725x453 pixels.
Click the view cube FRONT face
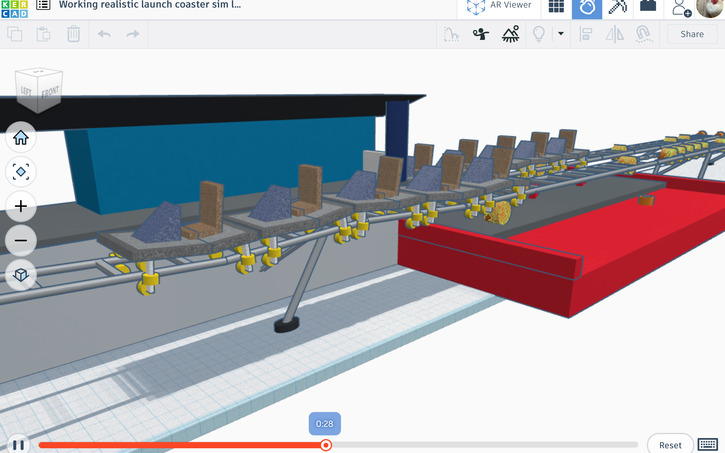[50, 94]
